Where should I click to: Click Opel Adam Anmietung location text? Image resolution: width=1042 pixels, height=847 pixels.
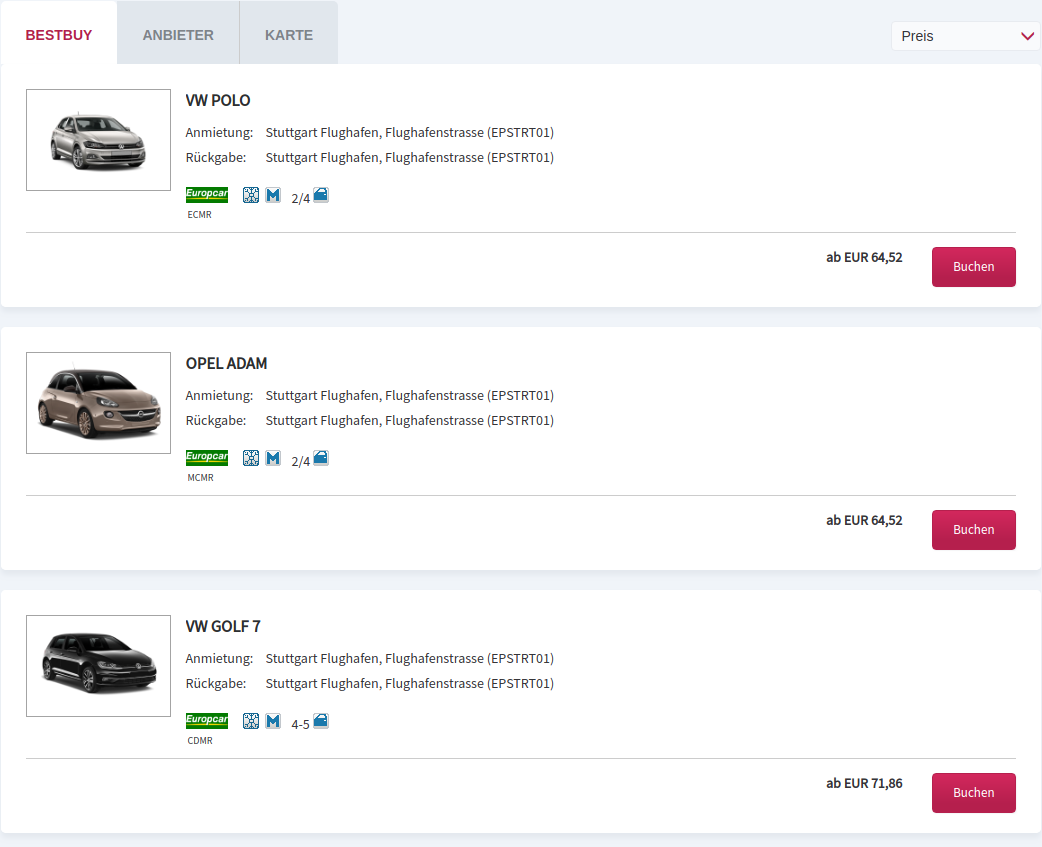pos(409,396)
